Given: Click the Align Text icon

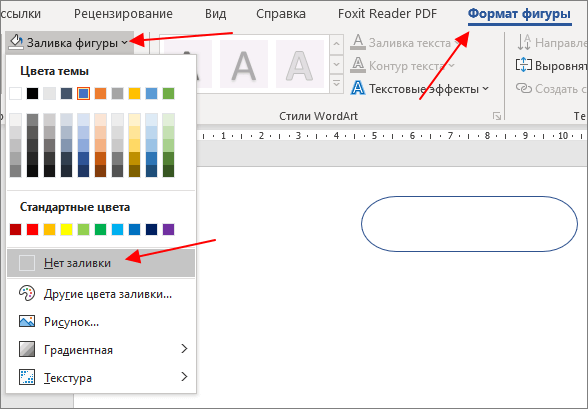Looking at the screenshot, I should click(x=524, y=65).
